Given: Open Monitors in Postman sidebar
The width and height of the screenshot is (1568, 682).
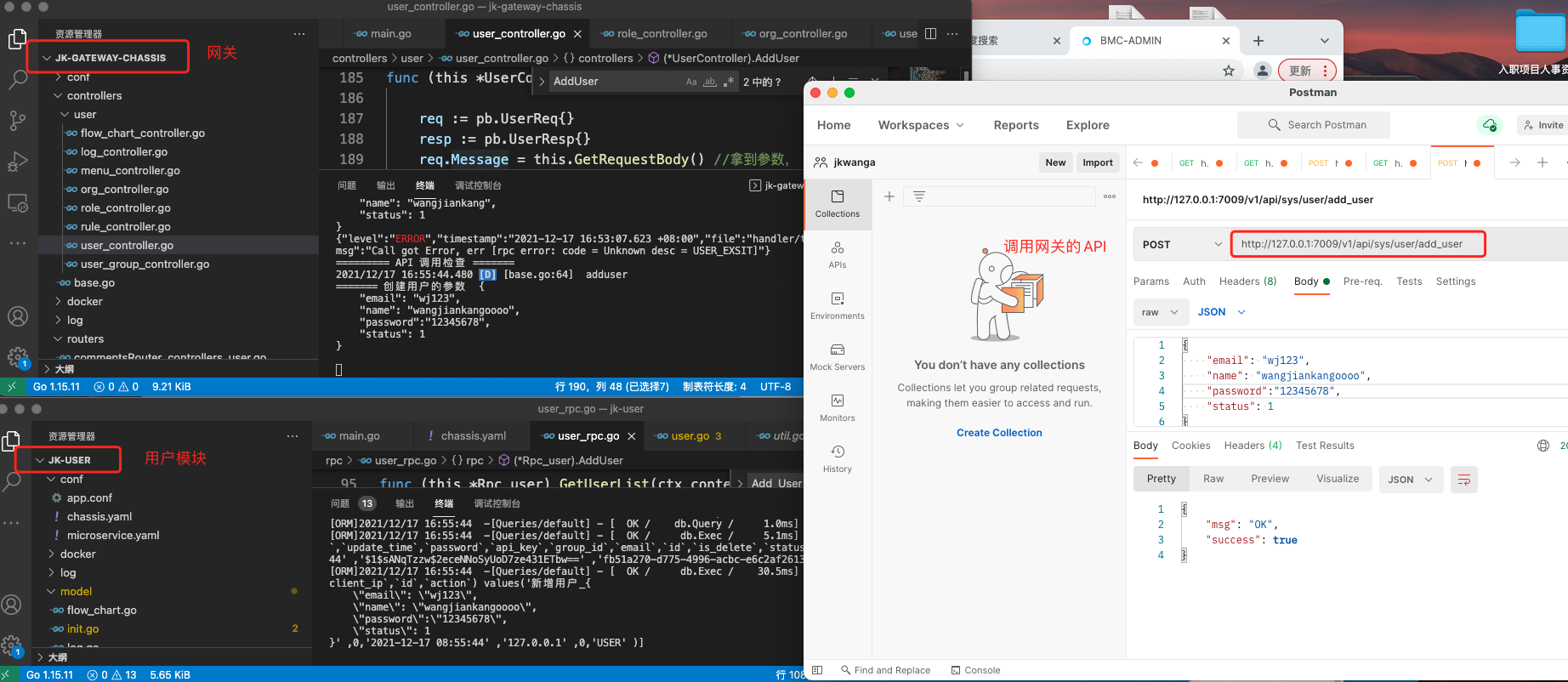Looking at the screenshot, I should pyautogui.click(x=838, y=408).
